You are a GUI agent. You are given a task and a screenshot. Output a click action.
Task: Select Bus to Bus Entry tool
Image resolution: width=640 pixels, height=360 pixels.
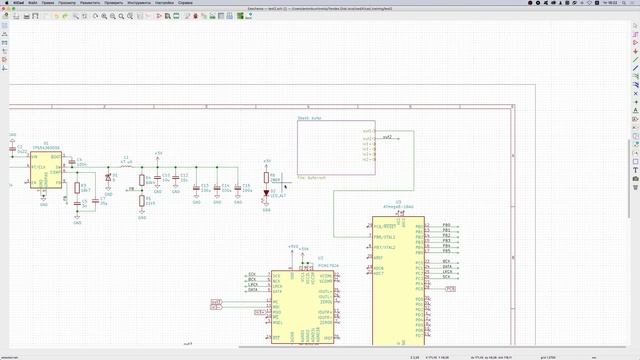tap(636, 85)
